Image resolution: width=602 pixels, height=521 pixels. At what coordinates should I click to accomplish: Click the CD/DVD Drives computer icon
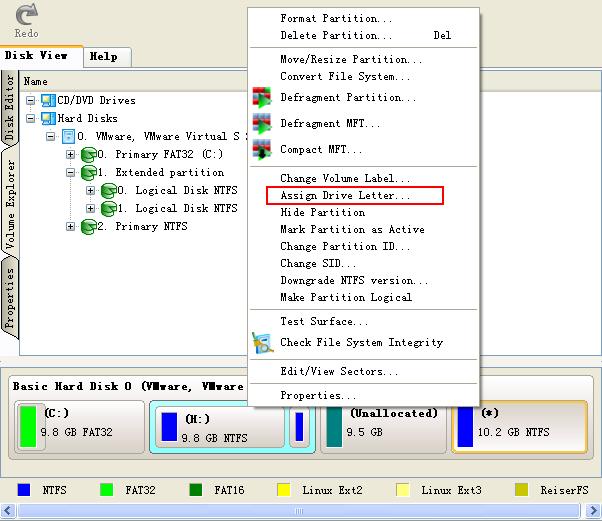point(48,101)
